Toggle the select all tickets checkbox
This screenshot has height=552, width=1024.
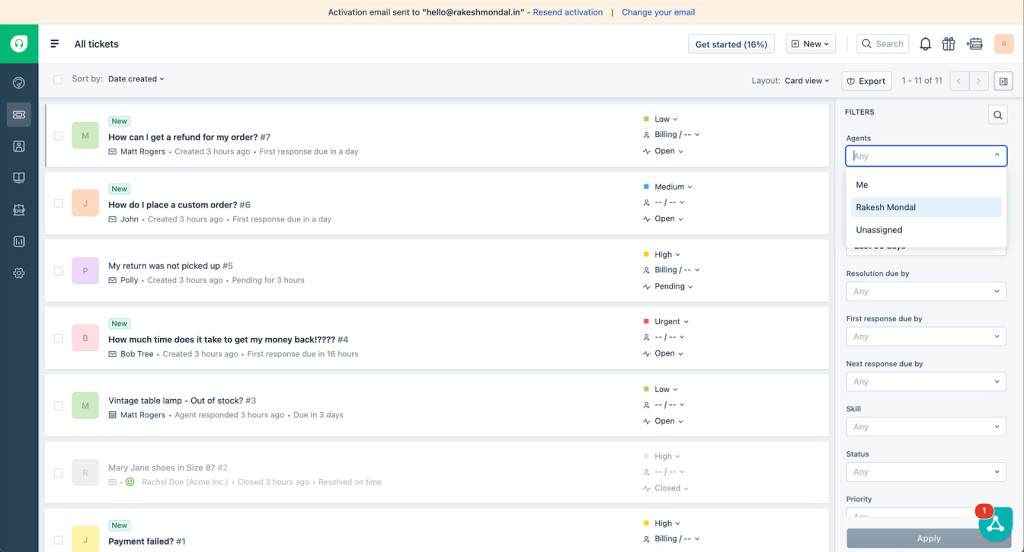coord(58,79)
